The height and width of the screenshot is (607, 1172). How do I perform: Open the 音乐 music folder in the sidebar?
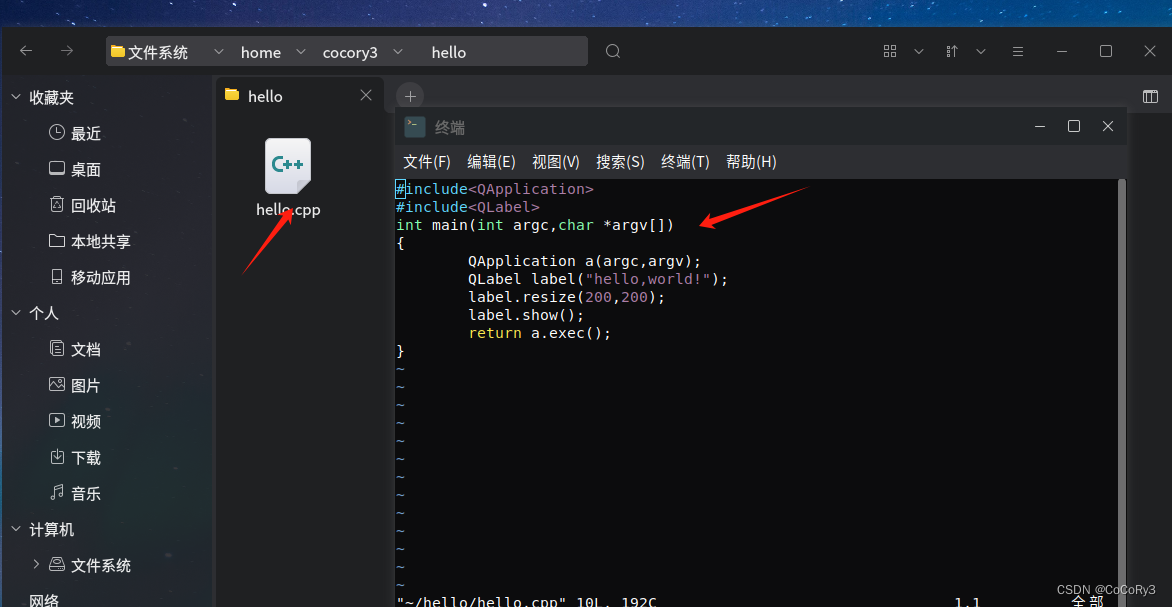click(x=84, y=493)
